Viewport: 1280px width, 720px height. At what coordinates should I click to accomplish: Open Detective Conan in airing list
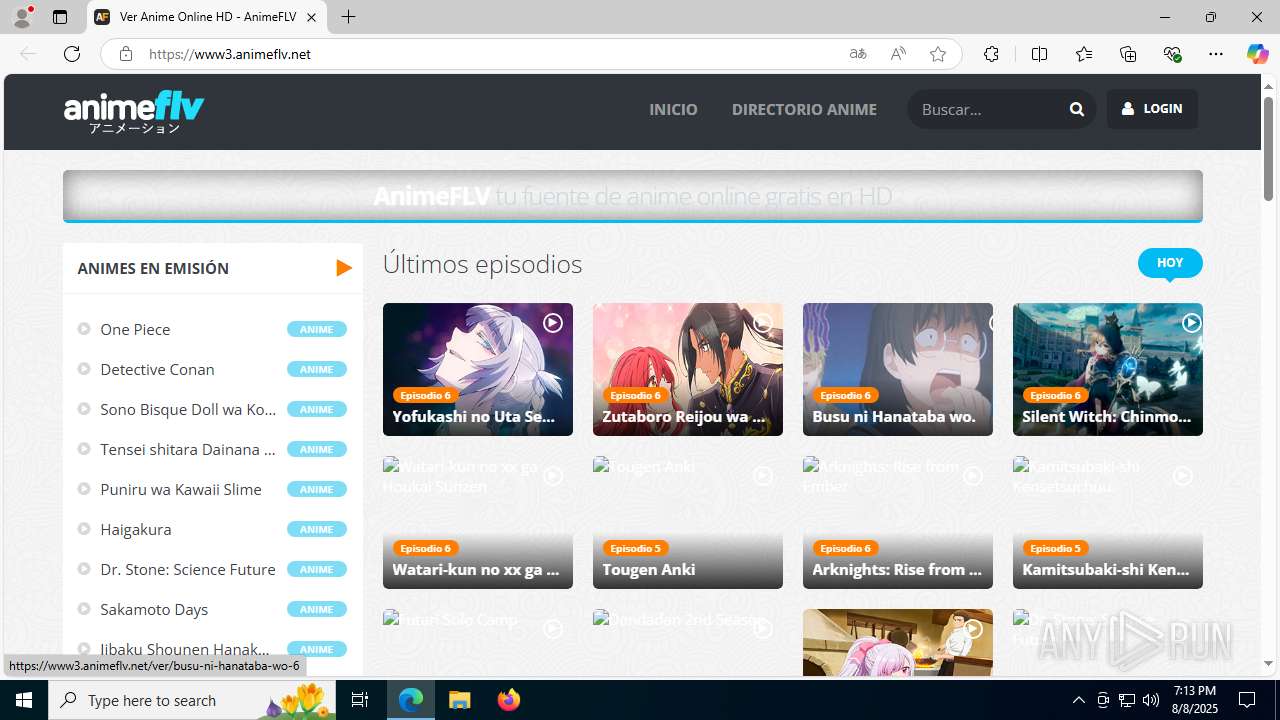[x=157, y=369]
